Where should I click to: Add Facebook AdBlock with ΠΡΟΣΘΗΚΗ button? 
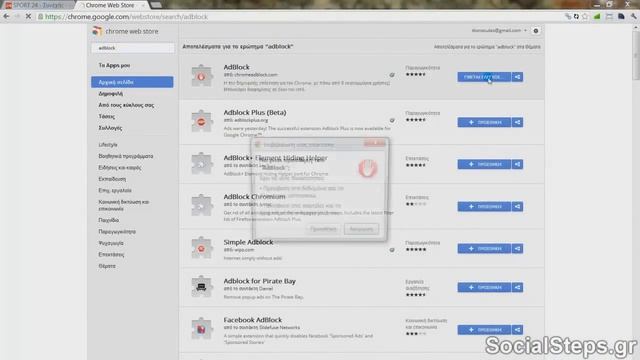[x=484, y=330]
